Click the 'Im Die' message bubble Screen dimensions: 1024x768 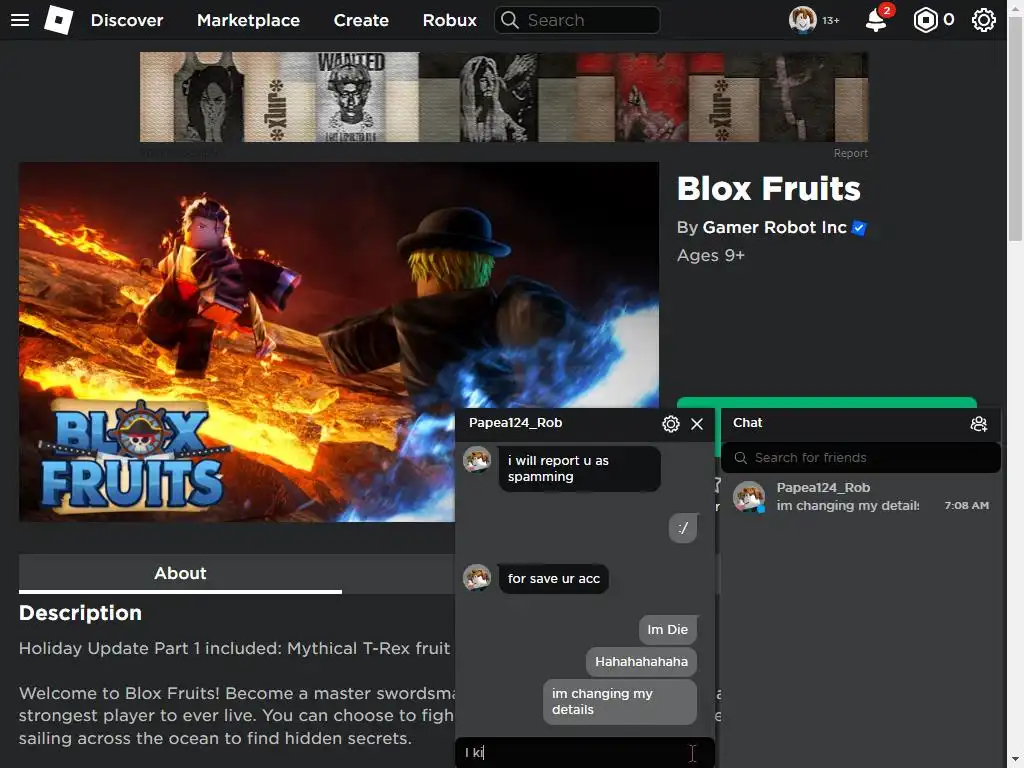point(667,630)
